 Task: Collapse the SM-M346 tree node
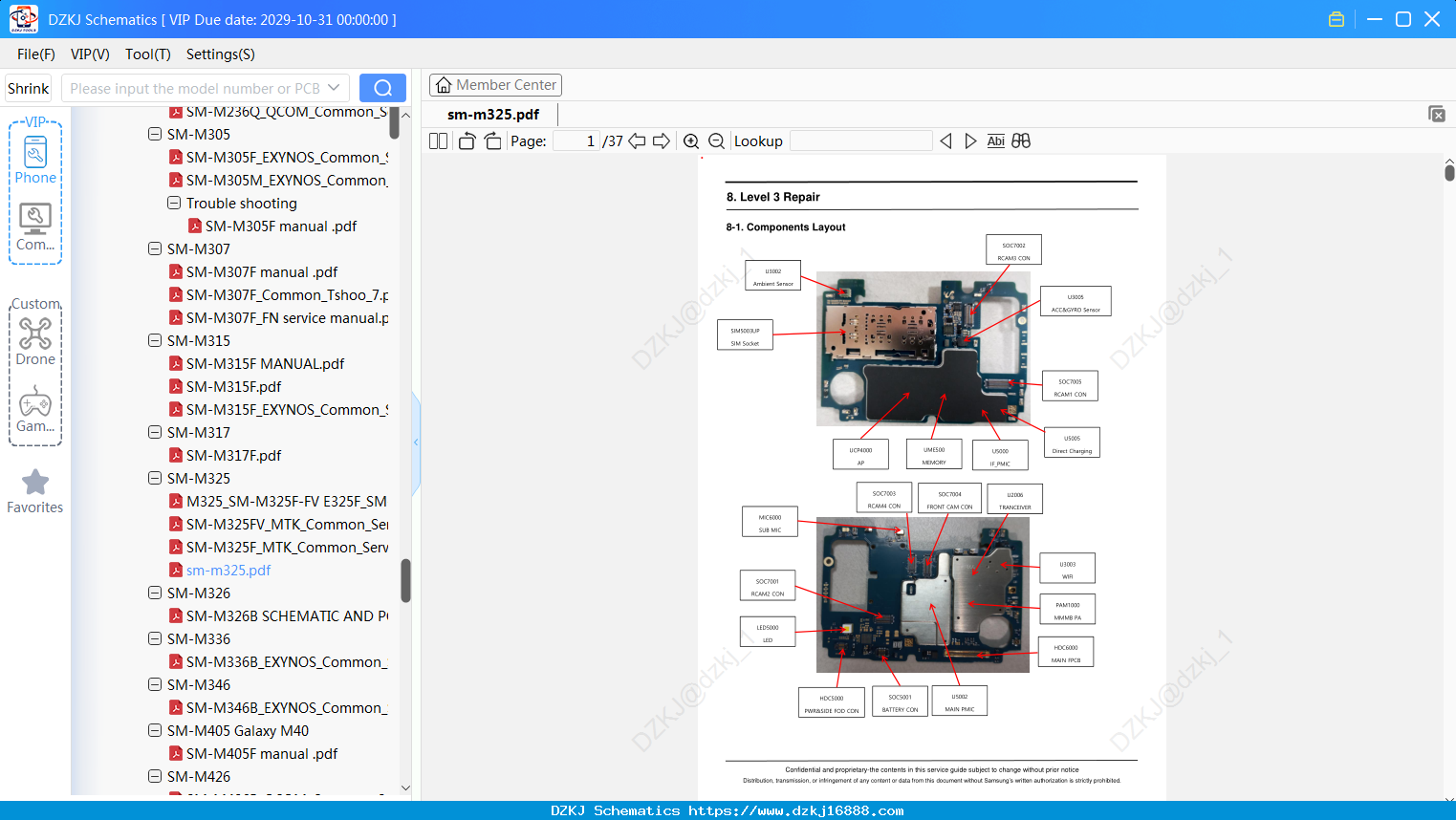click(x=155, y=684)
